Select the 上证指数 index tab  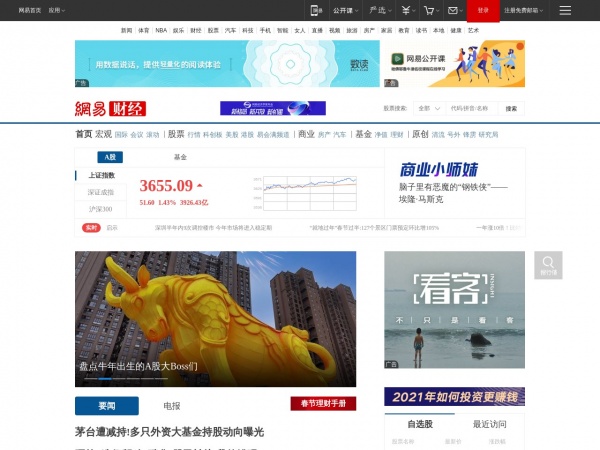point(101,175)
